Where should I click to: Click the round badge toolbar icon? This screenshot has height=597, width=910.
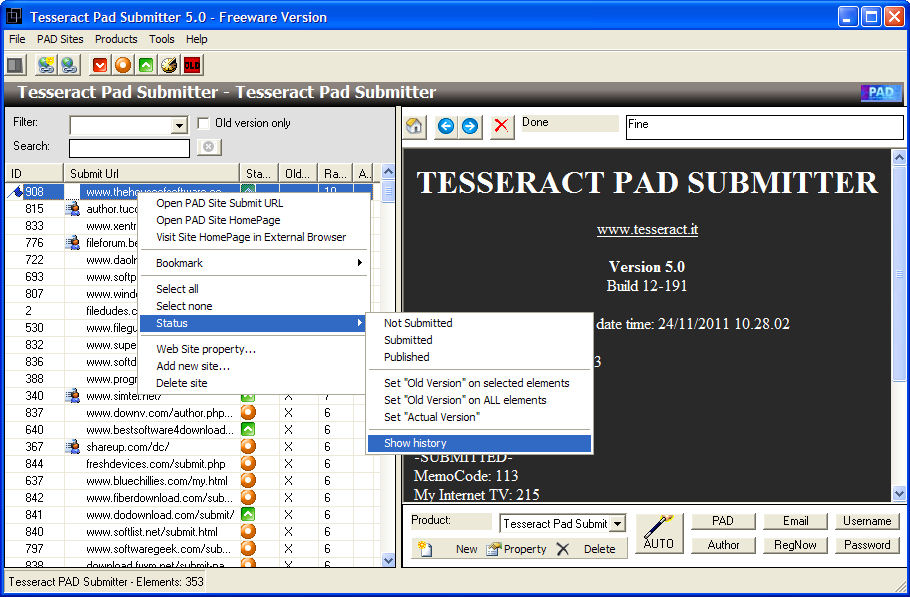pos(169,65)
